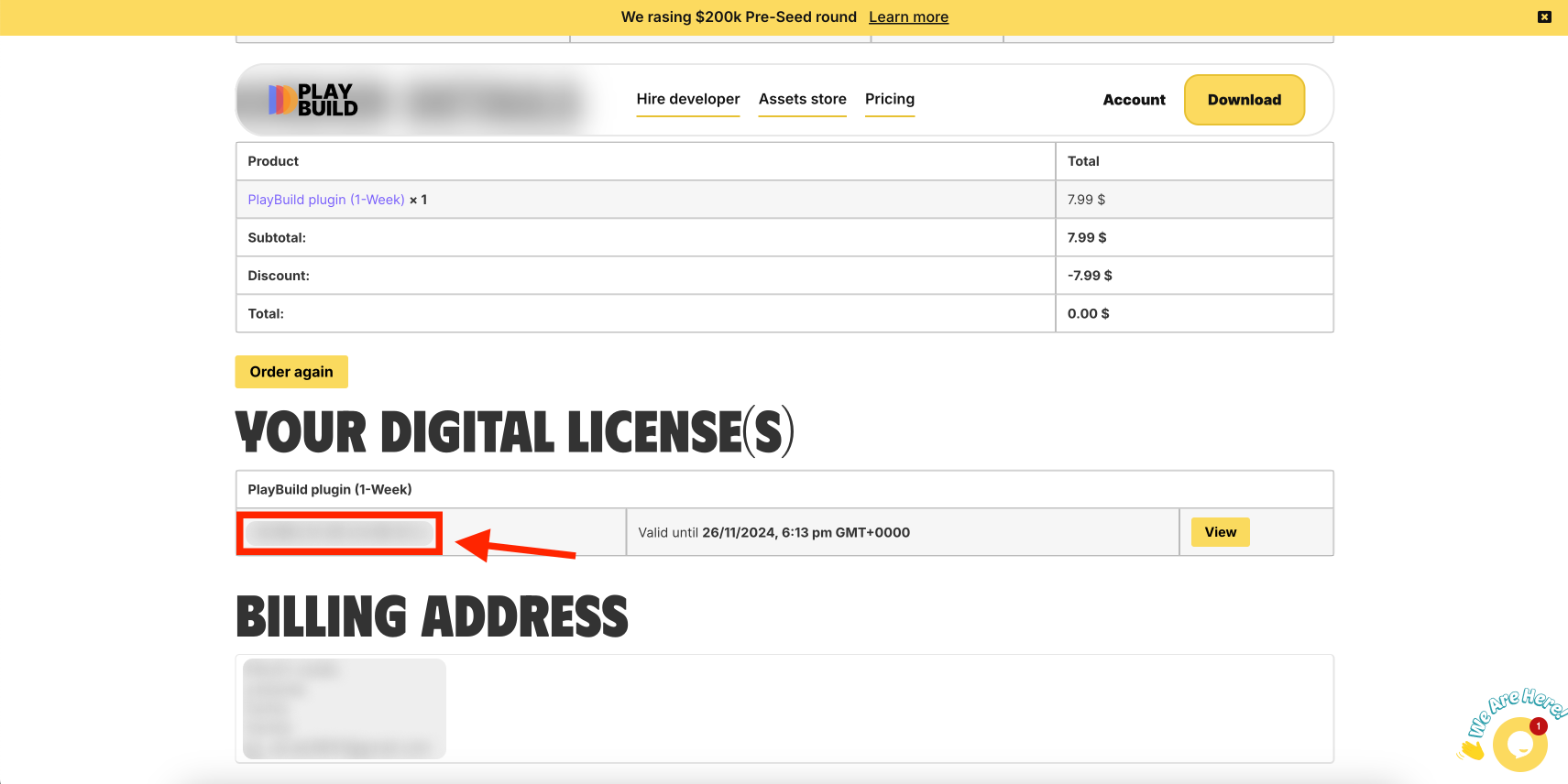
Task: Click the Your Digital License(s) heading
Action: tap(514, 432)
